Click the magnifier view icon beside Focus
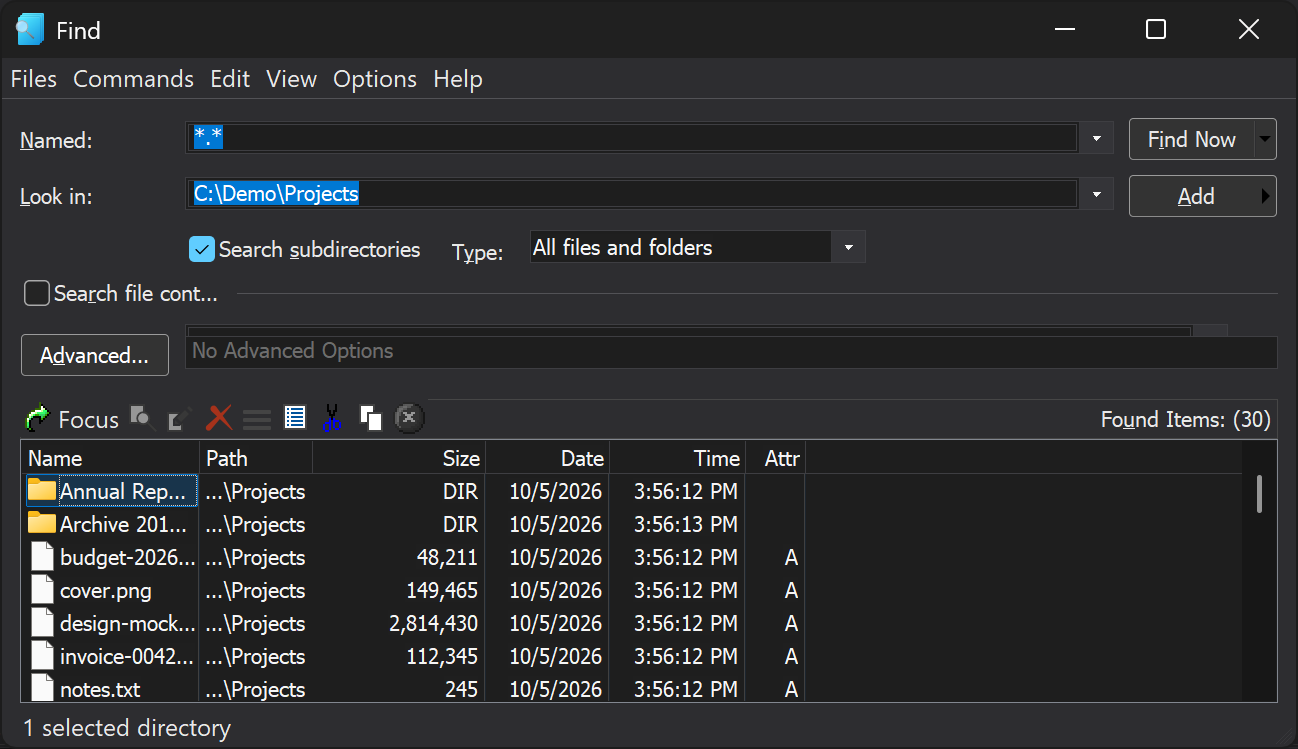The image size is (1298, 749). pyautogui.click(x=143, y=418)
